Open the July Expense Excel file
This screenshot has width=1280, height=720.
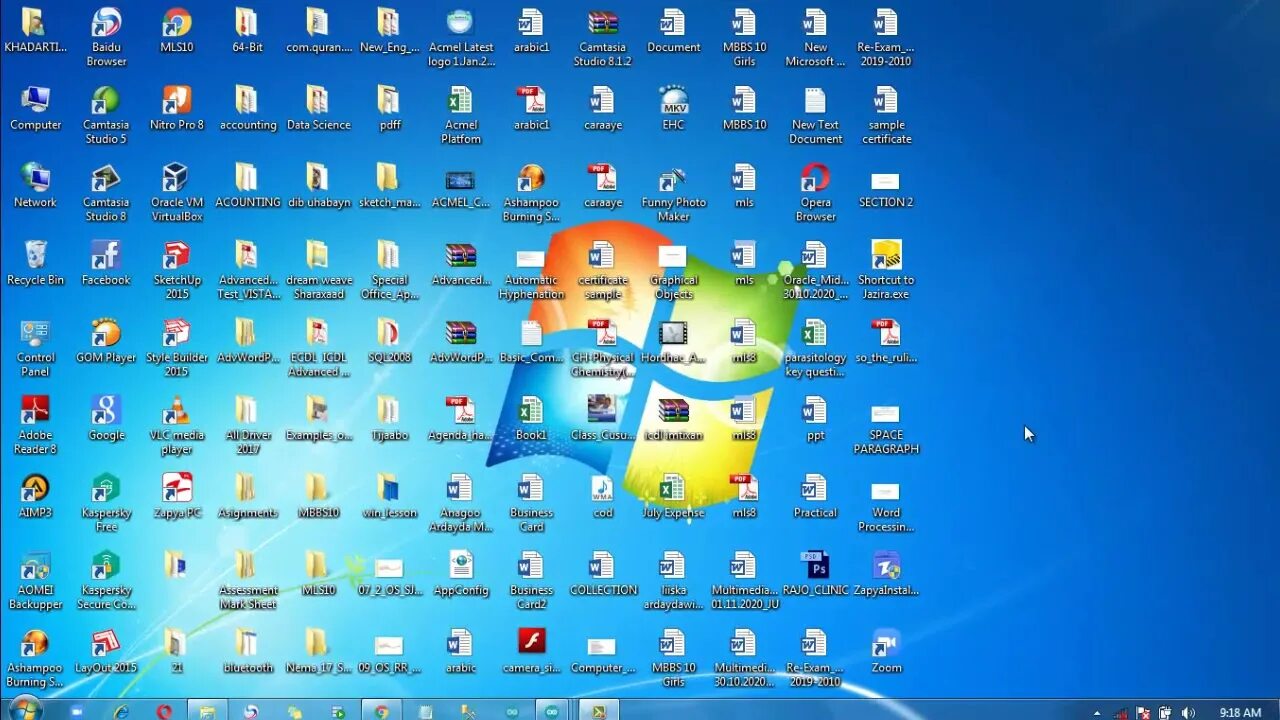(673, 496)
